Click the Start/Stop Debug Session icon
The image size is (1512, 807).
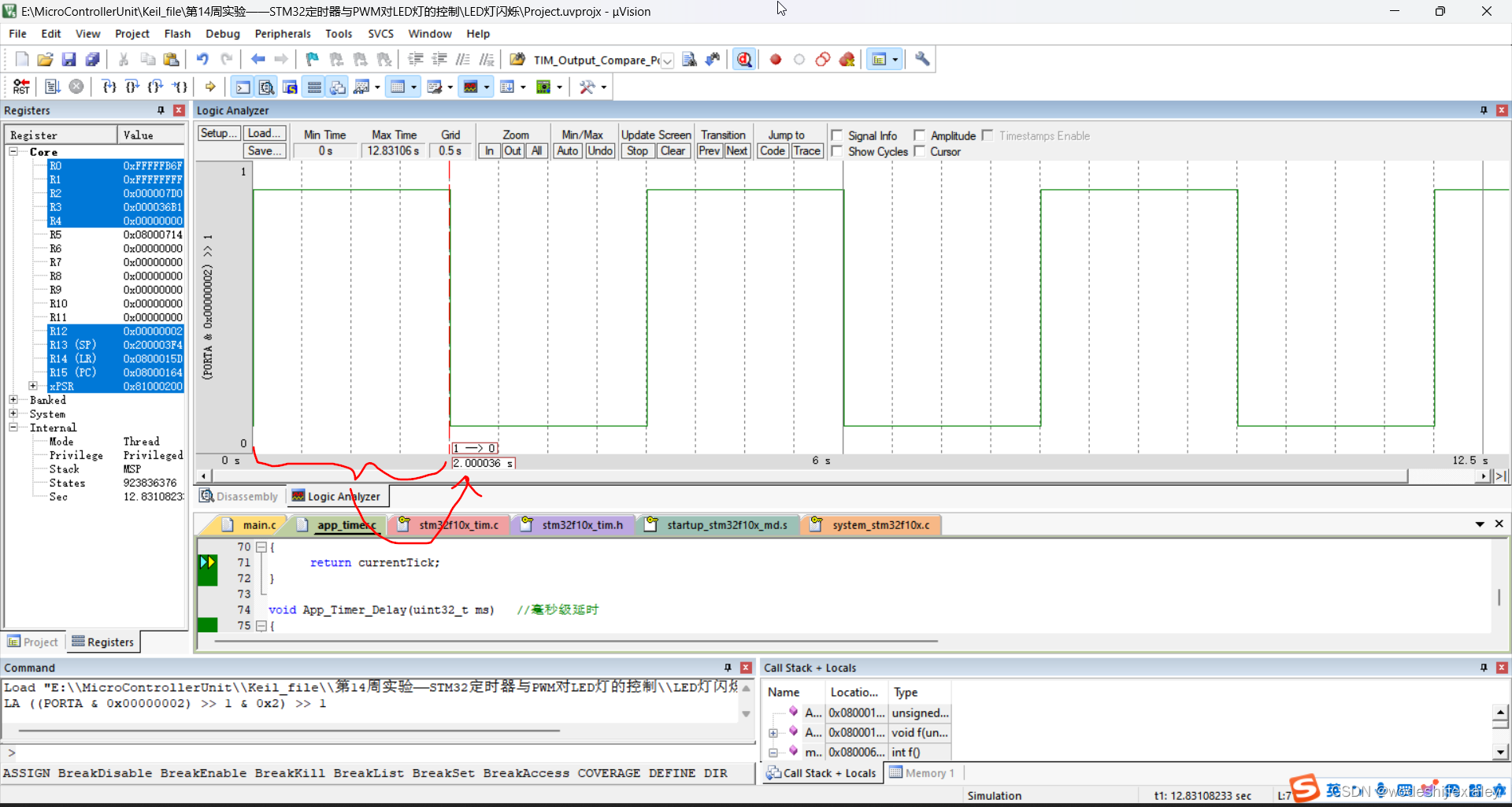click(x=744, y=59)
